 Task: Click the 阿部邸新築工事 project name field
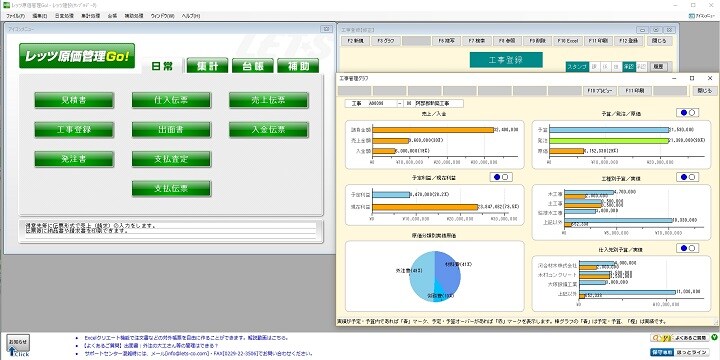click(x=439, y=104)
